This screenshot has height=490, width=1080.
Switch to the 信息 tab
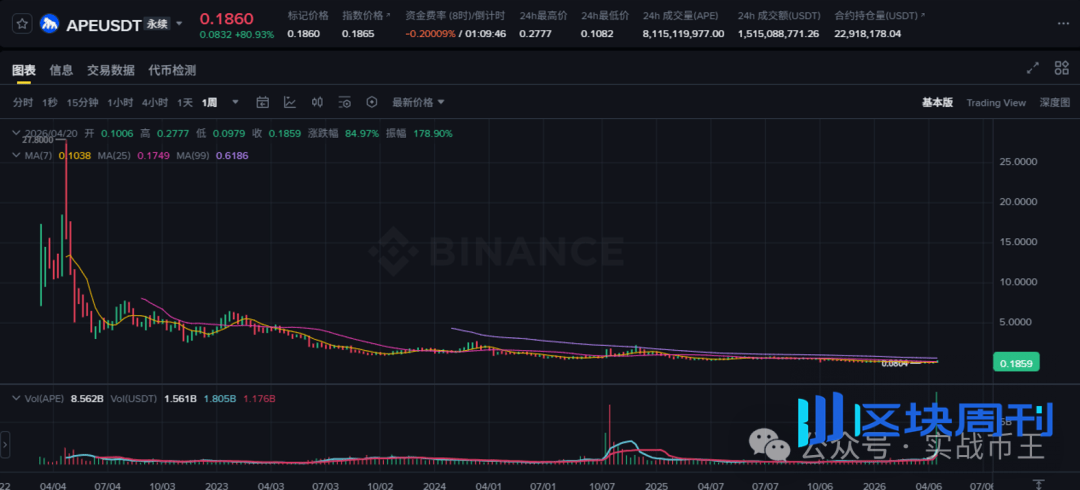[61, 70]
